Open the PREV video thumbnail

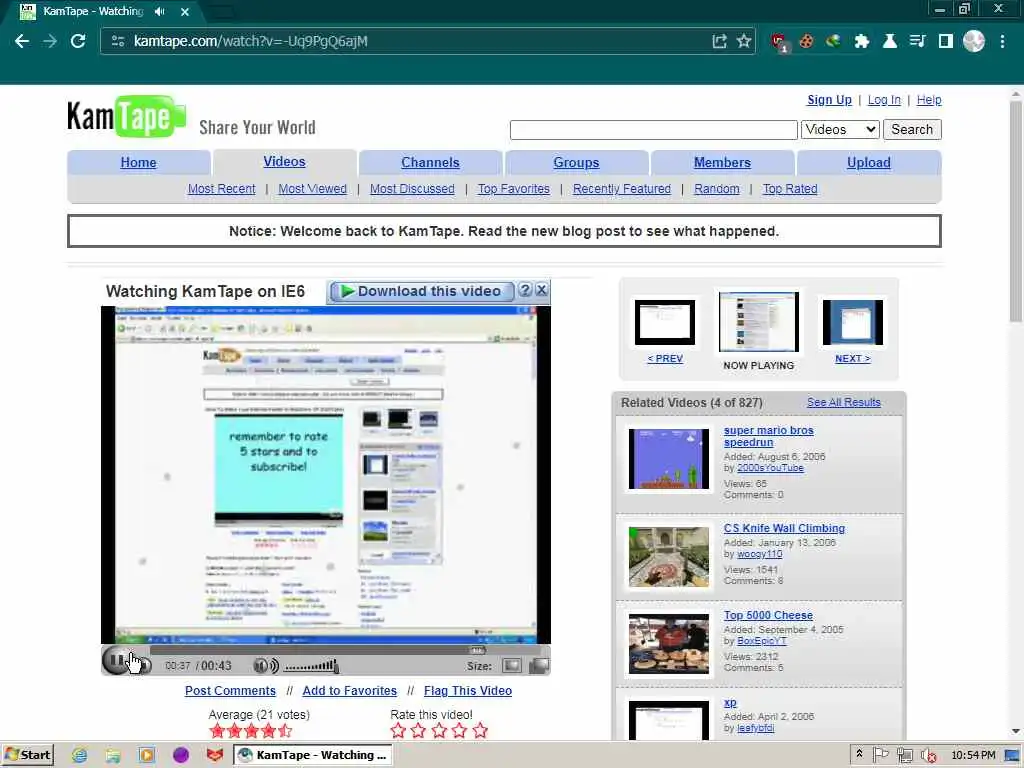pyautogui.click(x=665, y=322)
